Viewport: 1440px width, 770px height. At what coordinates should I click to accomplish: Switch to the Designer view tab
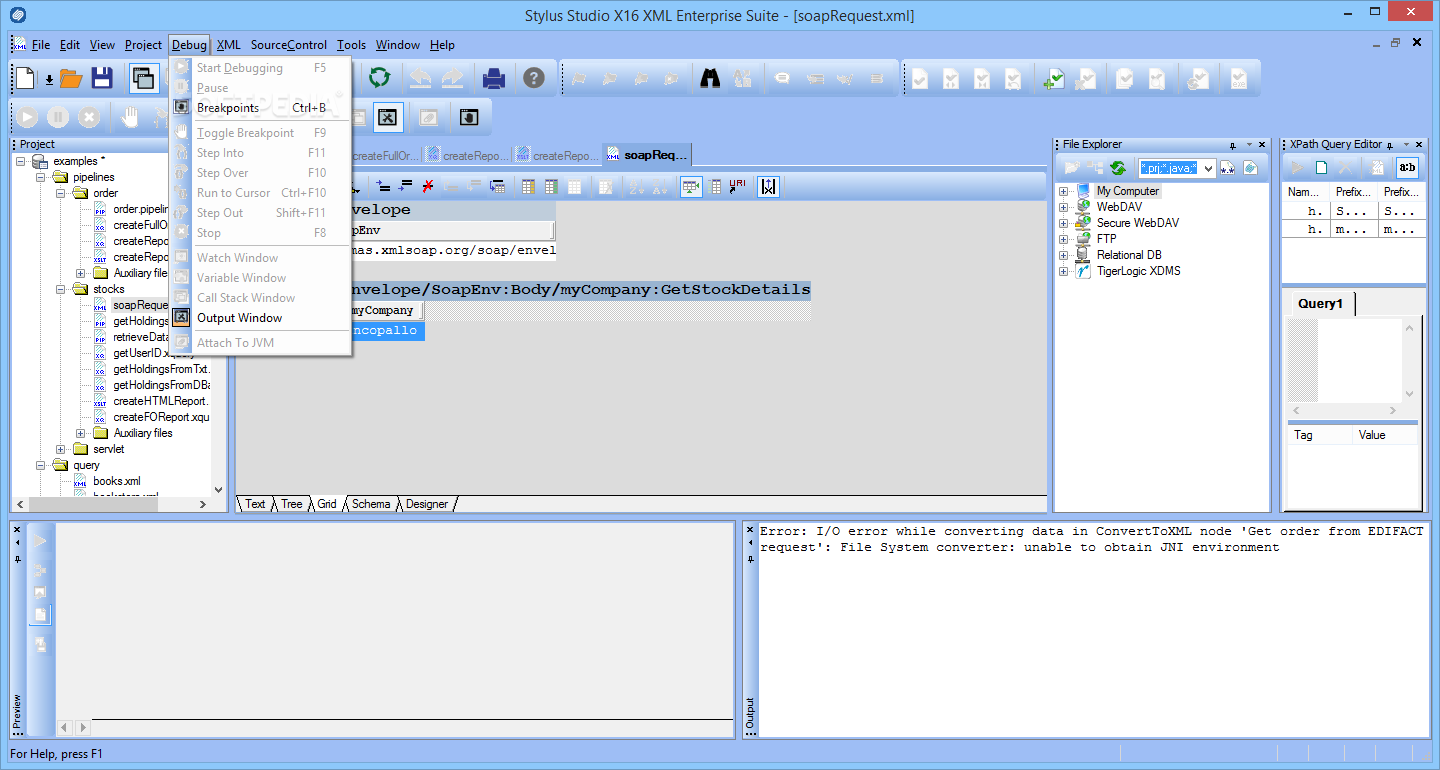[427, 504]
